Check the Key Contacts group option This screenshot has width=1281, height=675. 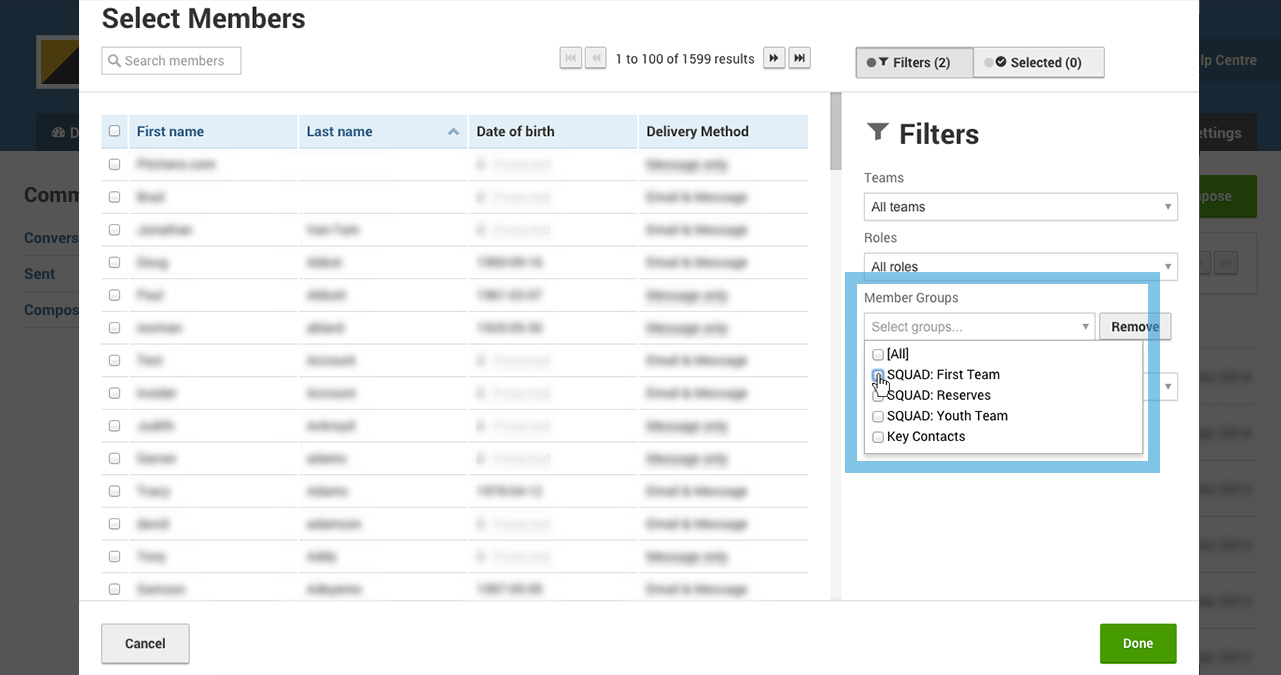point(878,437)
